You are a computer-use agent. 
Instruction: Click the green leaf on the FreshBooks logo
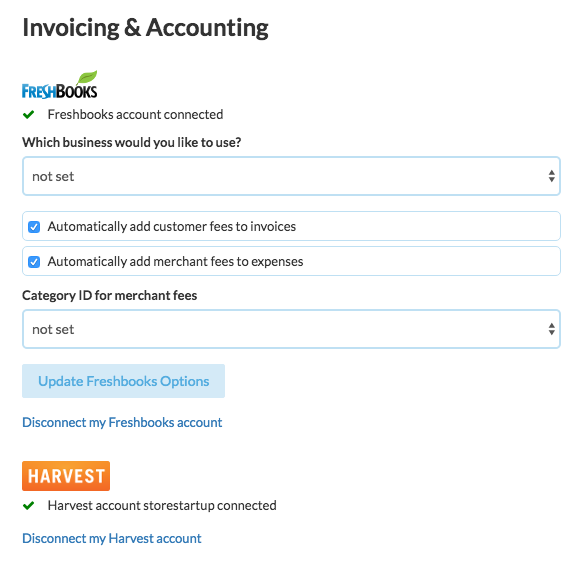pos(87,77)
